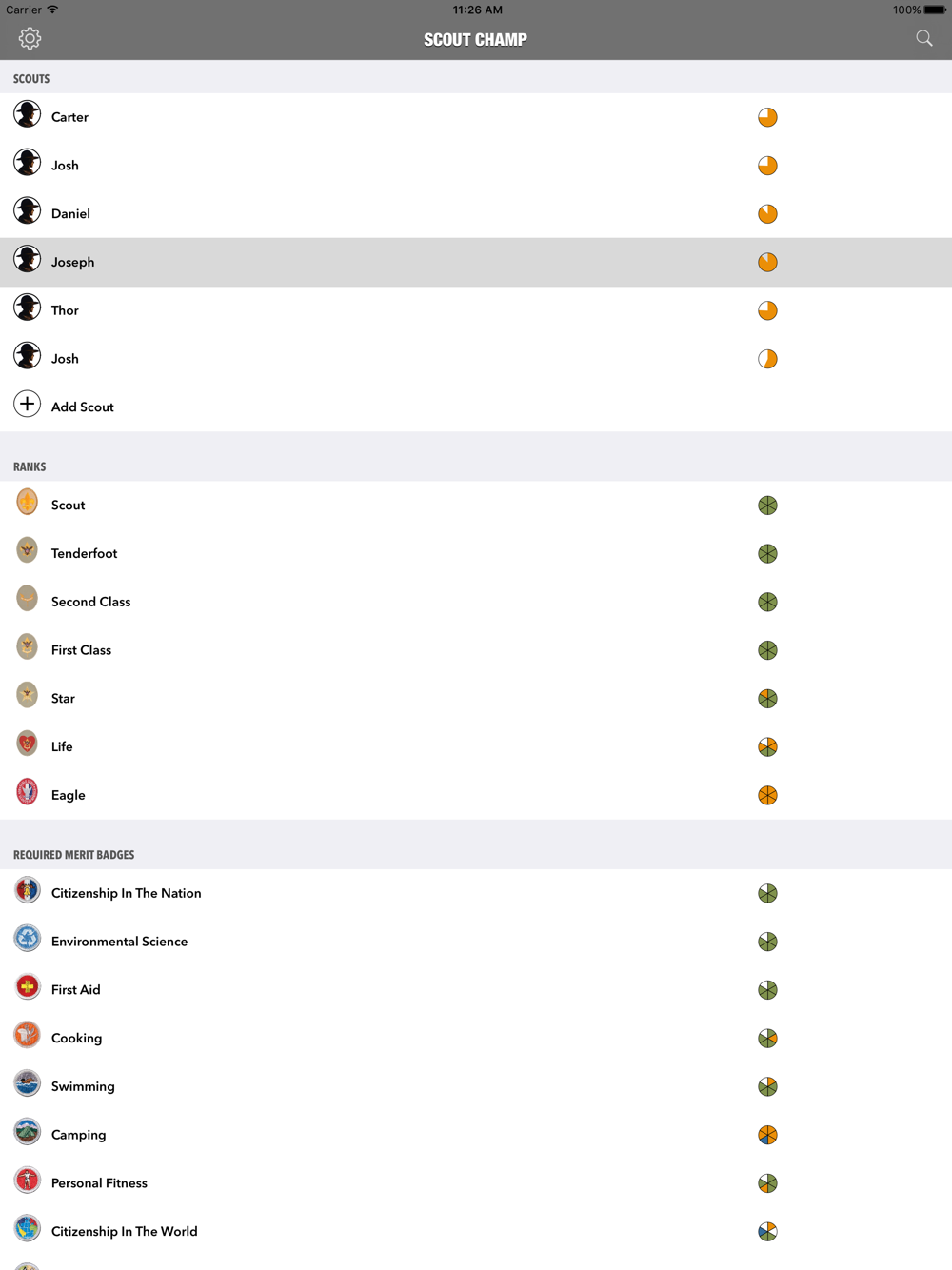The width and height of the screenshot is (952, 1270).
Task: Open Environmental Science merit badge
Action: point(476,942)
